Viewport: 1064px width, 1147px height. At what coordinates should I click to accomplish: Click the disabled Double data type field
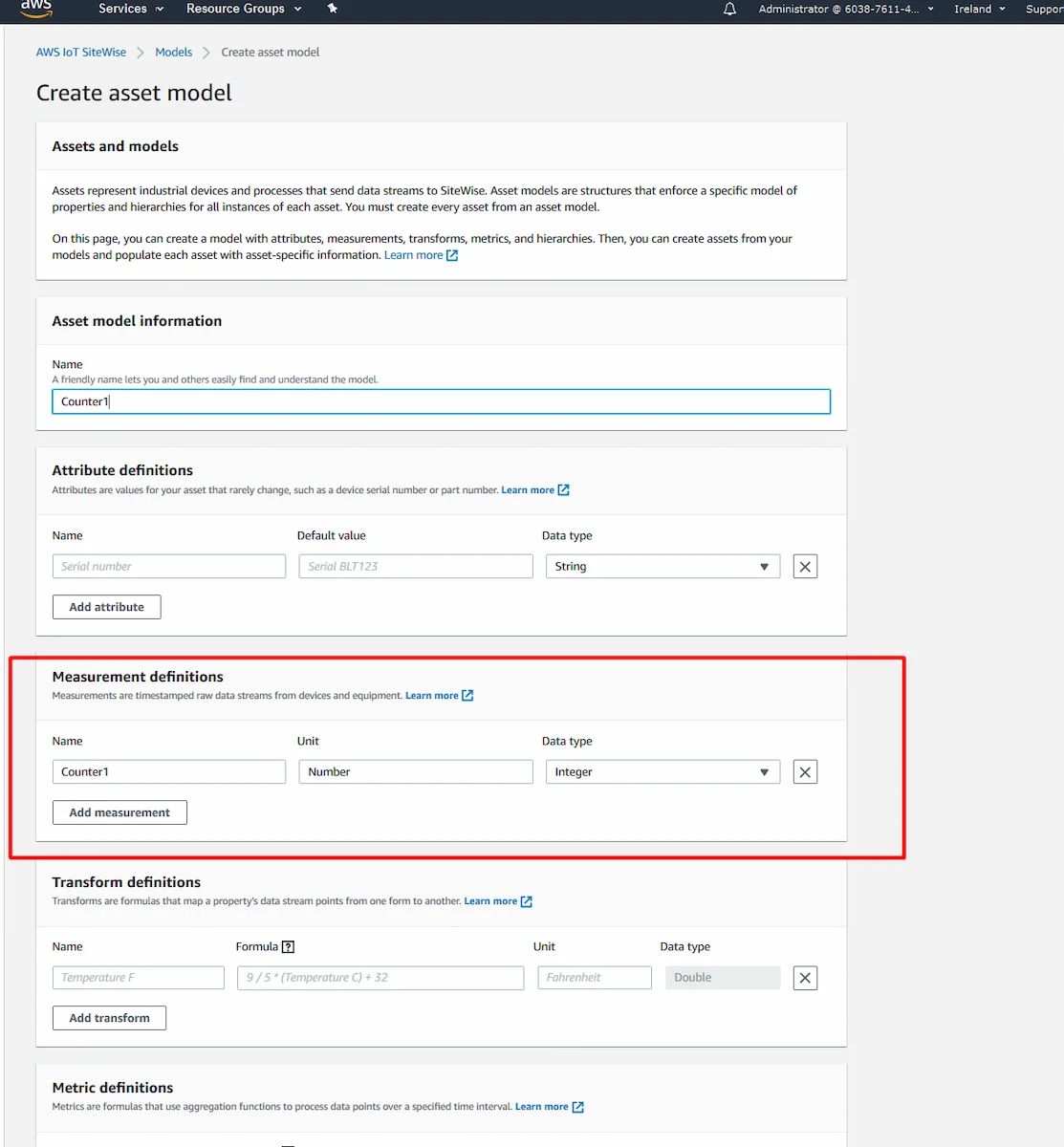pos(723,978)
